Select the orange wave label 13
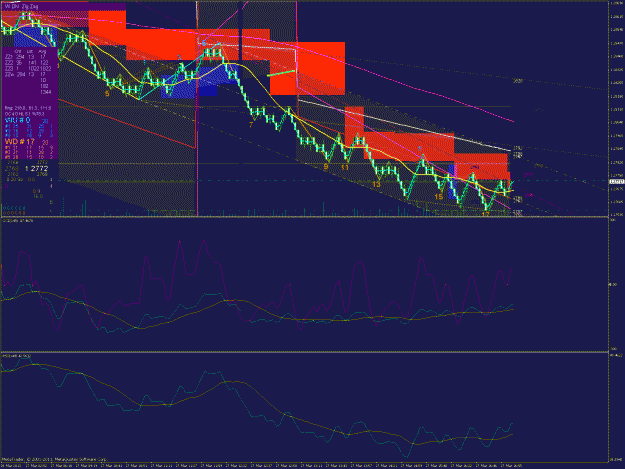625x469 pixels. (x=376, y=184)
